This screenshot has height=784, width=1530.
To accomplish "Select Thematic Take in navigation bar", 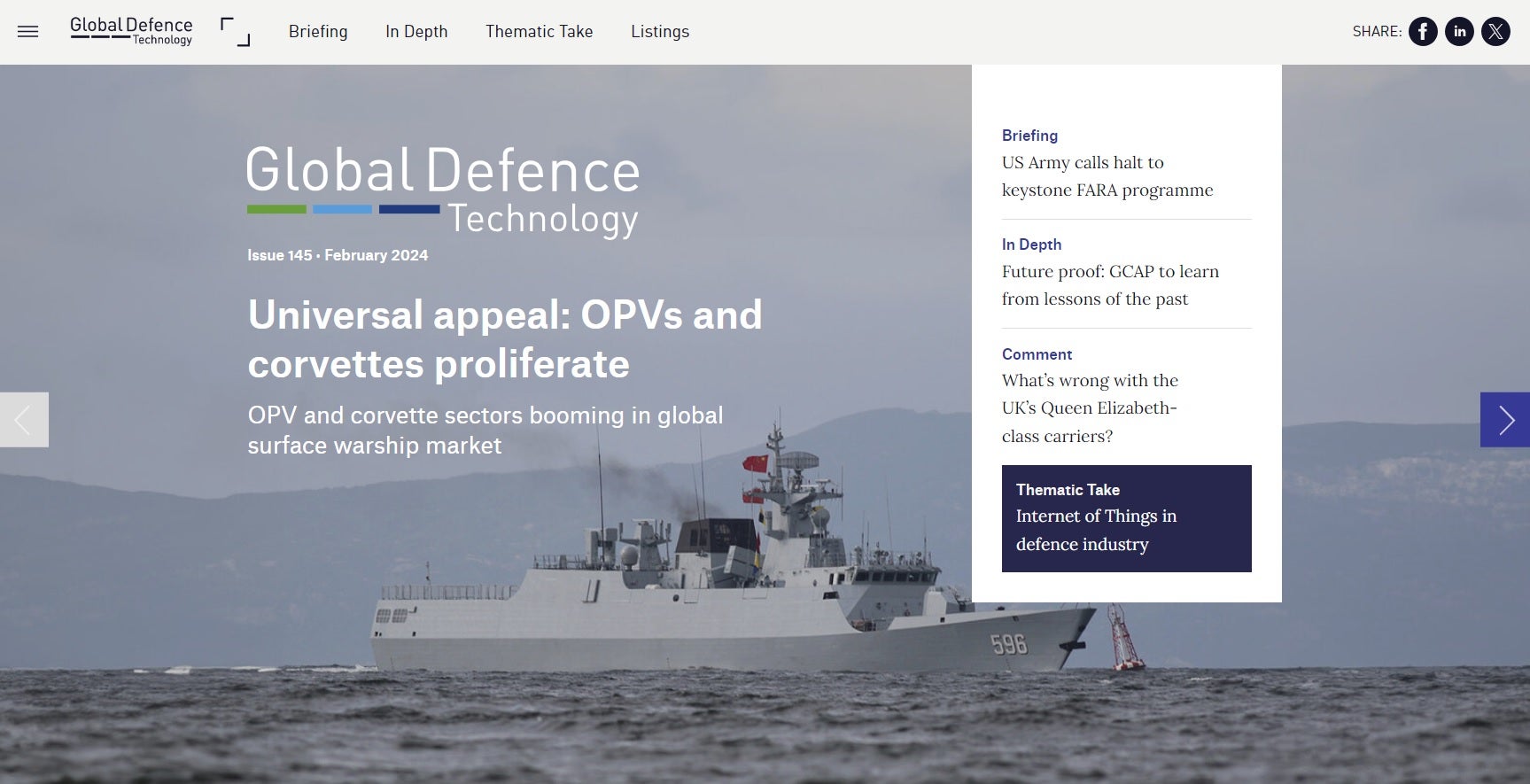I will (x=539, y=32).
